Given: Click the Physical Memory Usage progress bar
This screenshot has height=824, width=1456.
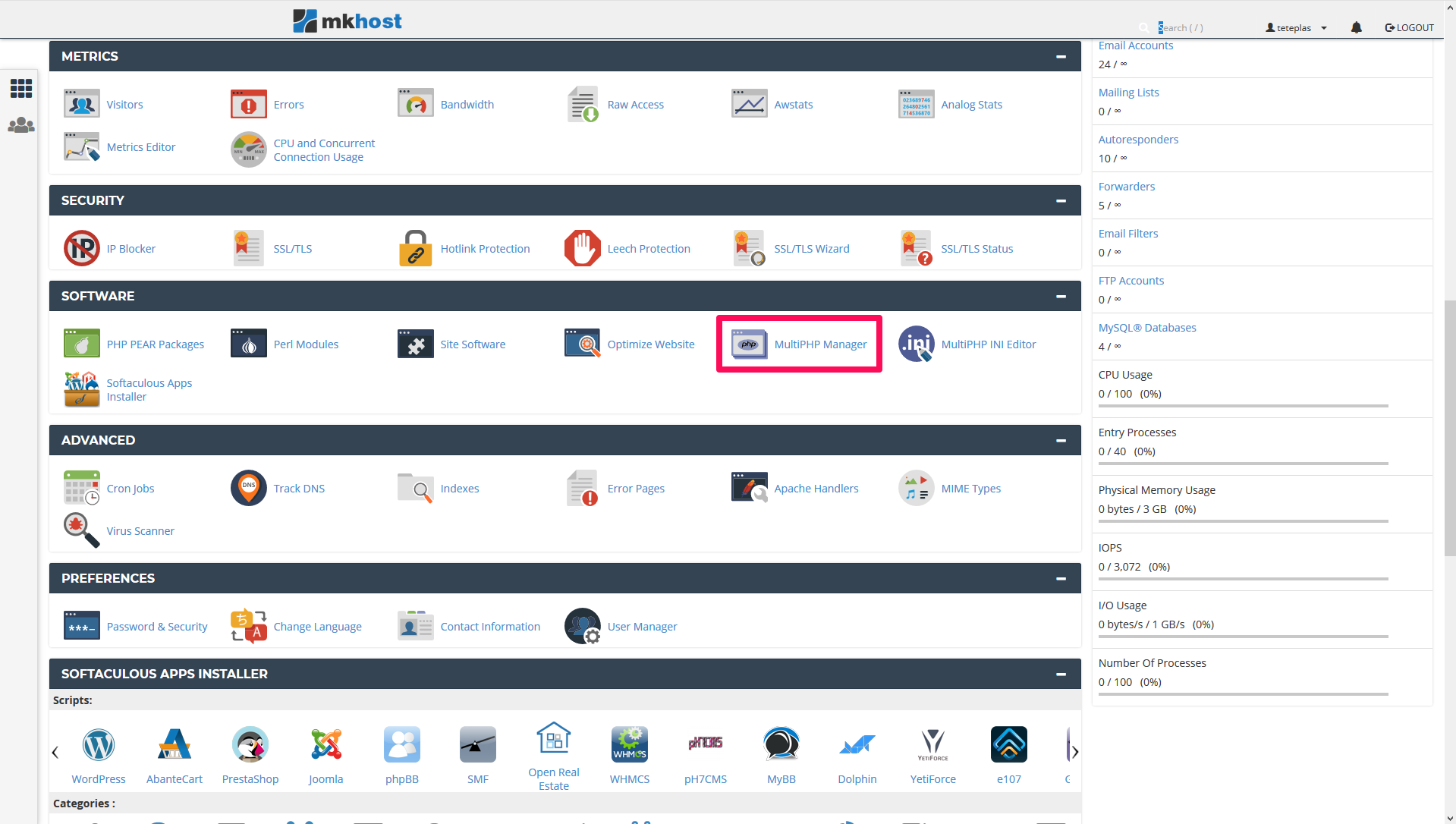Looking at the screenshot, I should (x=1243, y=521).
